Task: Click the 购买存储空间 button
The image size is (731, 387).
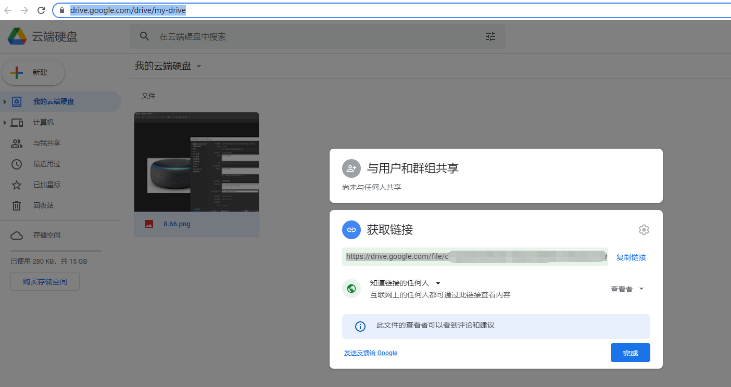Action: [x=45, y=282]
